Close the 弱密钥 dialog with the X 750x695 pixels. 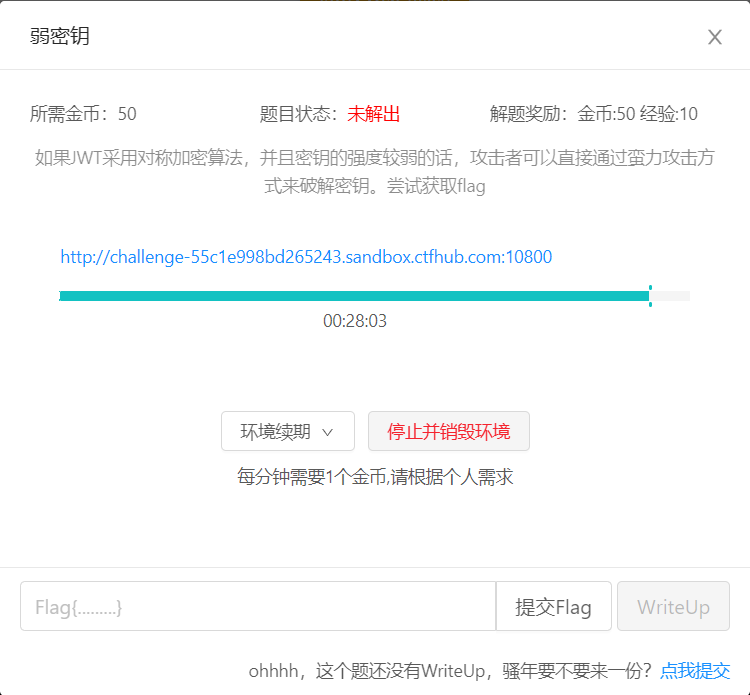[714, 38]
